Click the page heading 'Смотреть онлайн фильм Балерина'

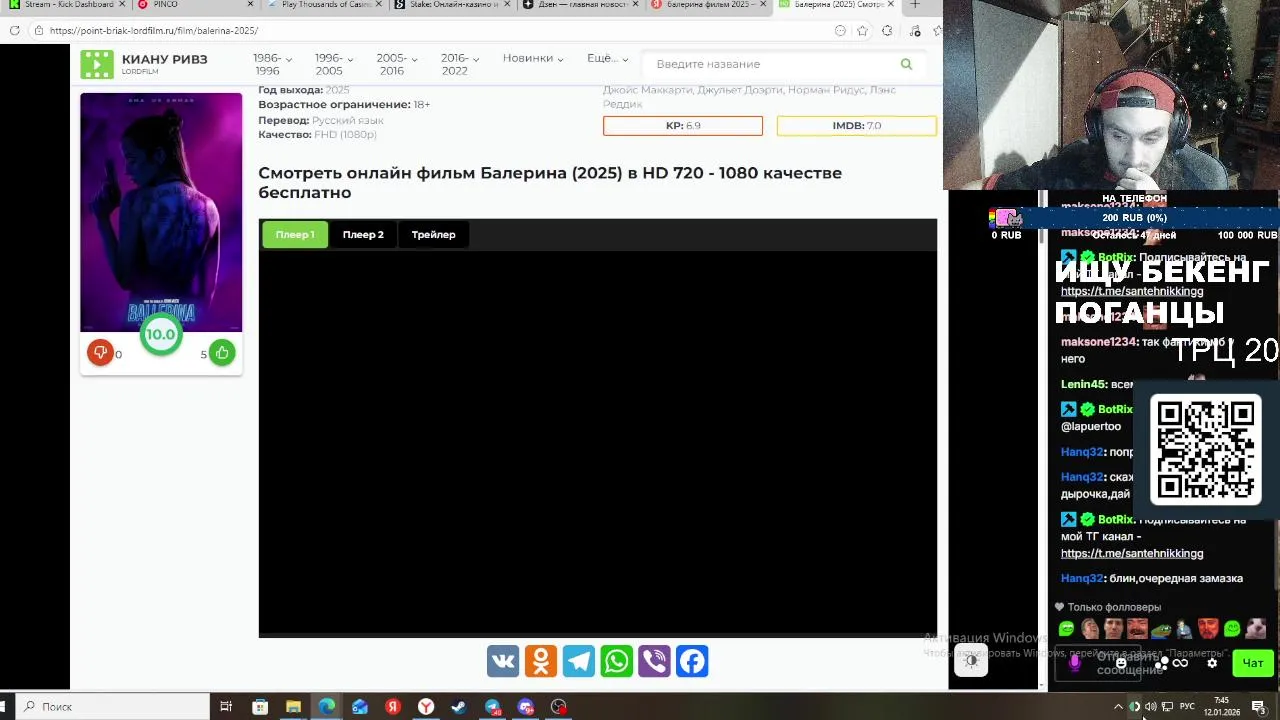pyautogui.click(x=550, y=182)
